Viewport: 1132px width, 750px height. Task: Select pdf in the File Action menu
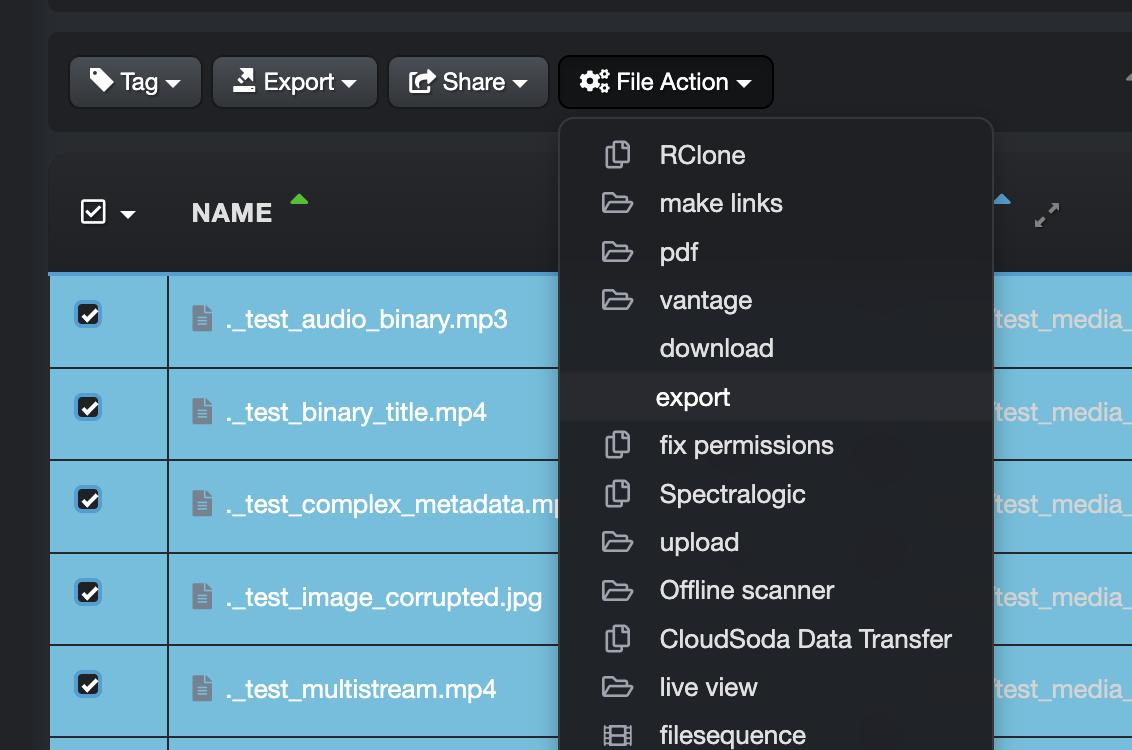click(776, 252)
